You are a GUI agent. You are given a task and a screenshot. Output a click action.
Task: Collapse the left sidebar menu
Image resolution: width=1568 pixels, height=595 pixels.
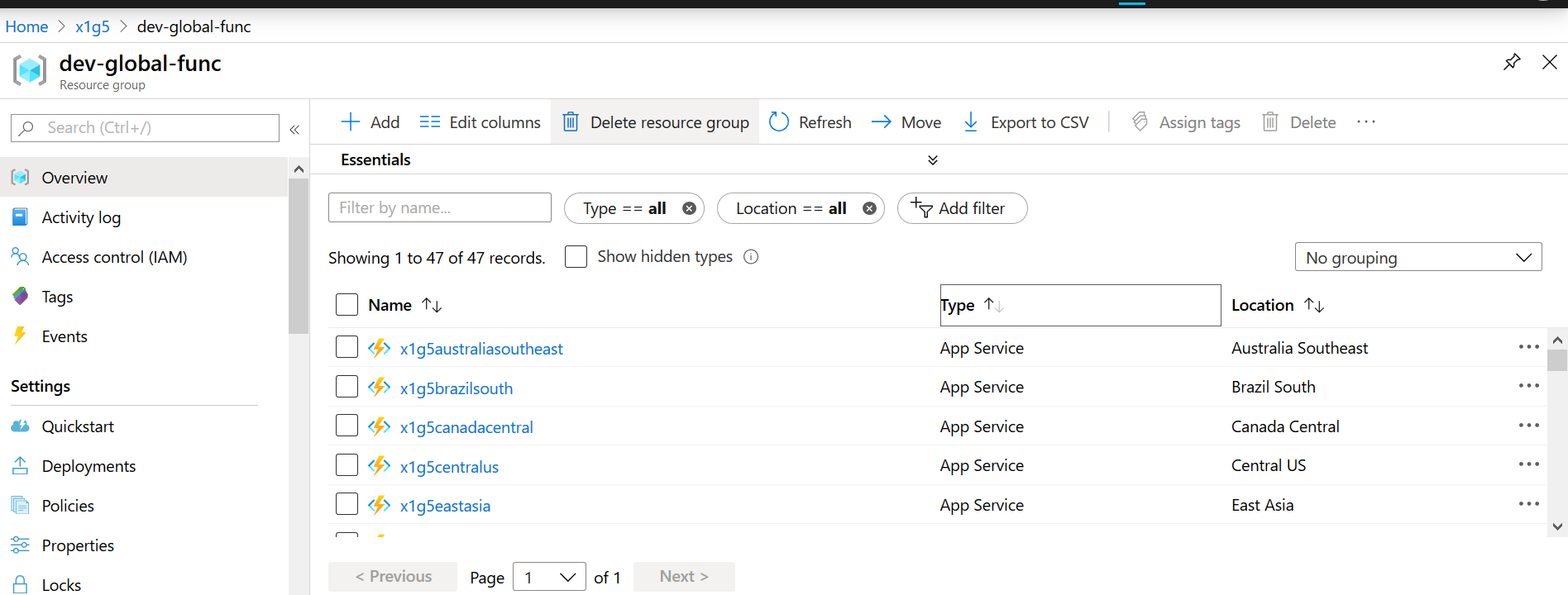294,129
